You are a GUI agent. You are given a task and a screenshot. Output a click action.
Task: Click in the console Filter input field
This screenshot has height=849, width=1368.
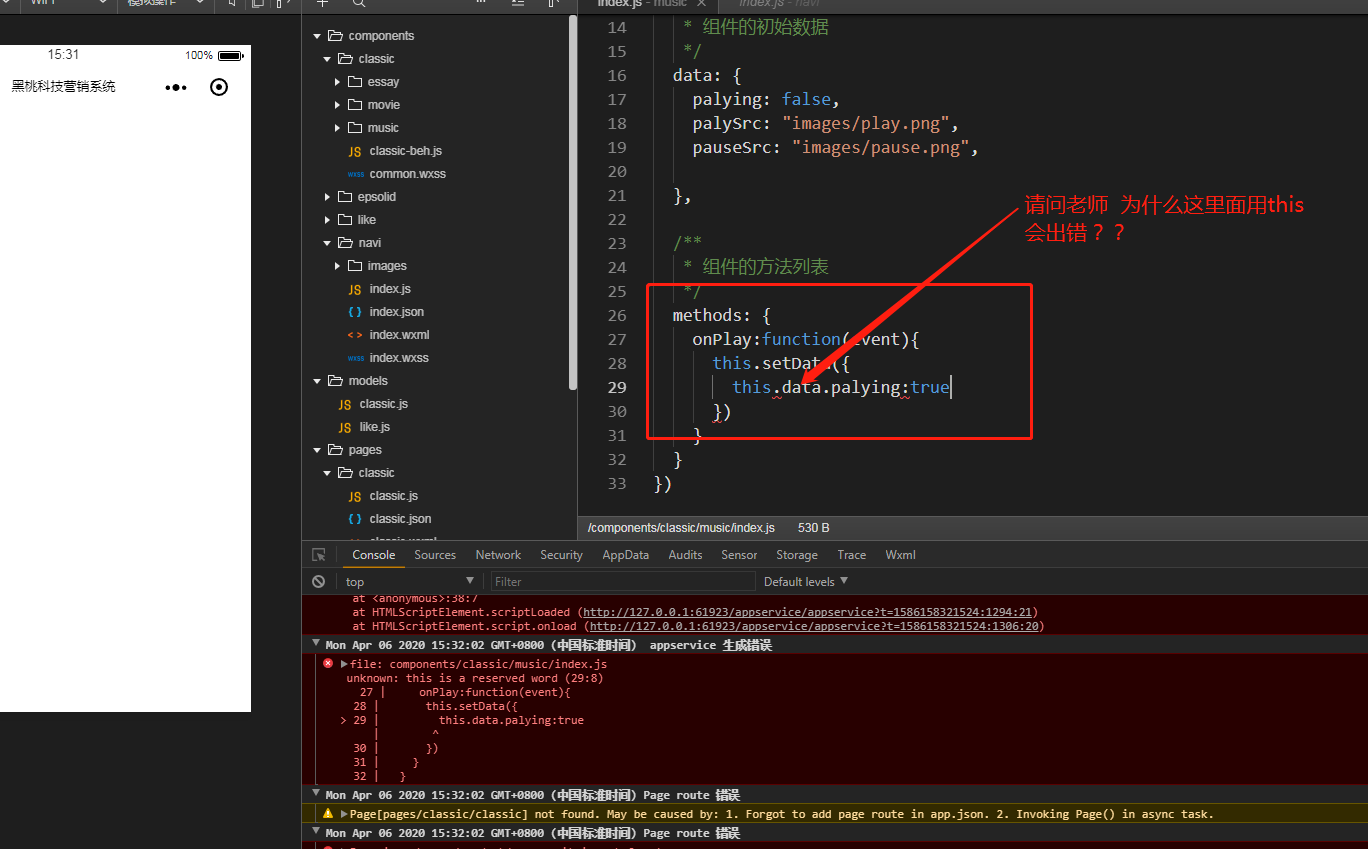click(x=622, y=582)
